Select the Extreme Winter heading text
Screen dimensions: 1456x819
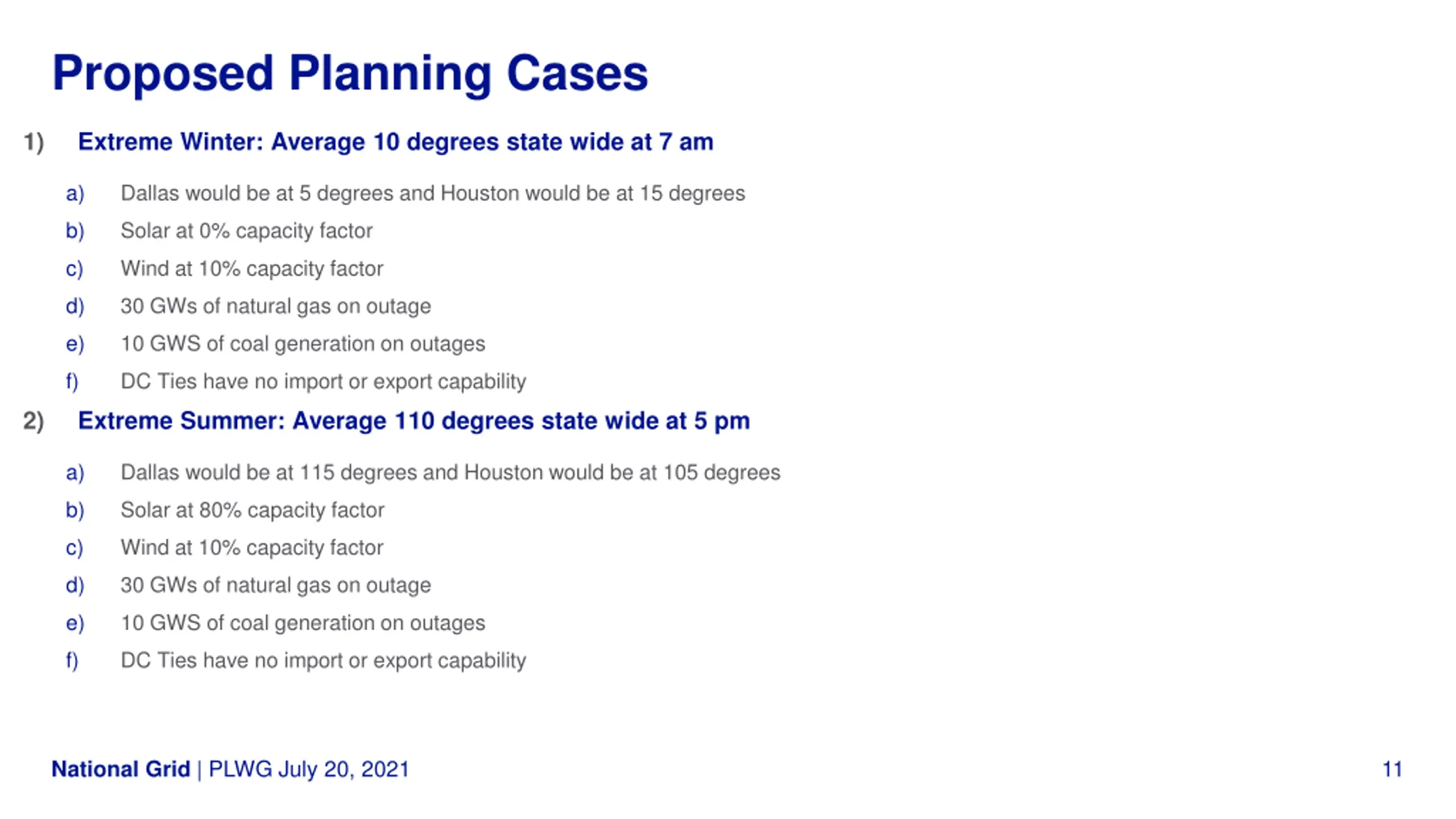point(395,142)
